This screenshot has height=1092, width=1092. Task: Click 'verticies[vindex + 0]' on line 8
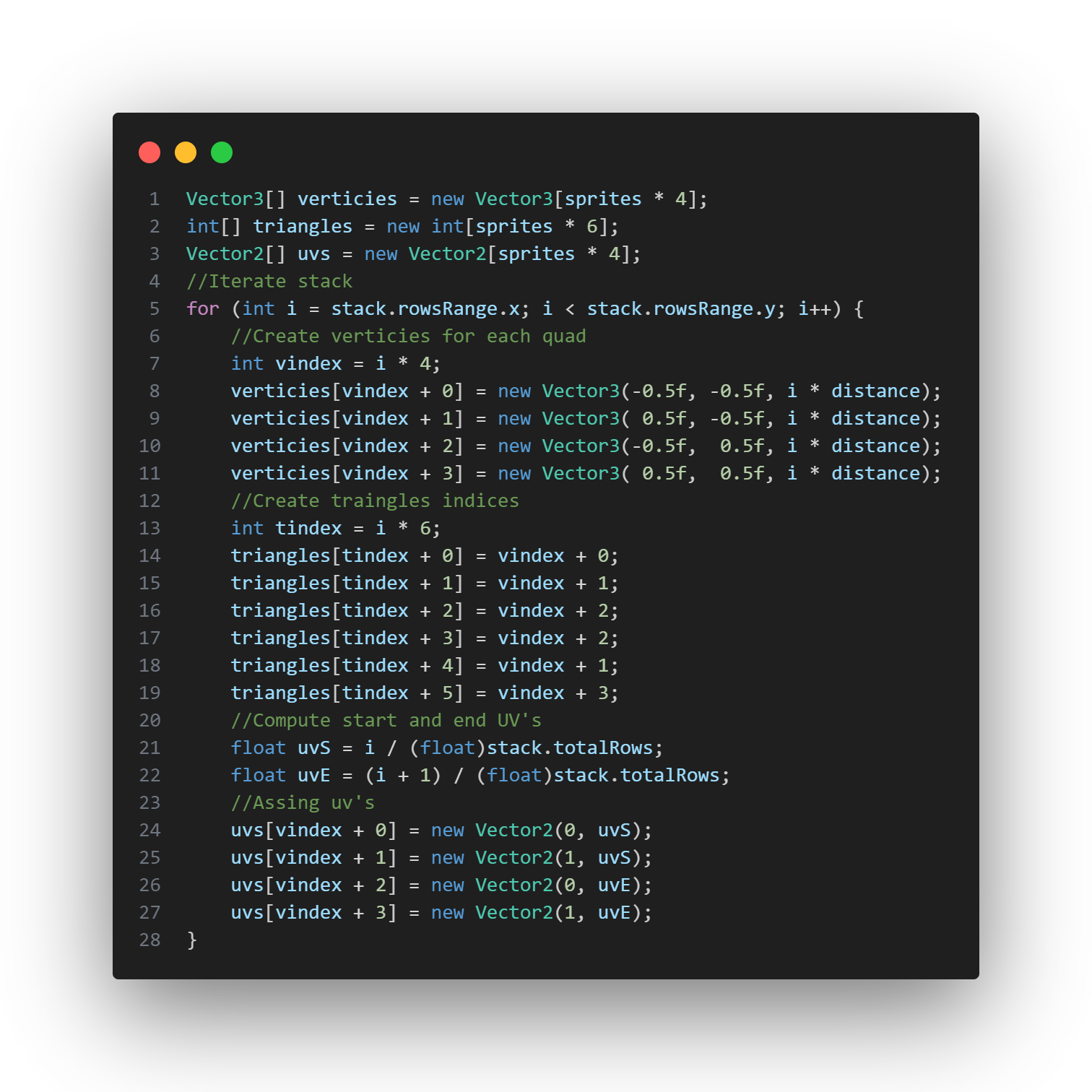pos(347,391)
